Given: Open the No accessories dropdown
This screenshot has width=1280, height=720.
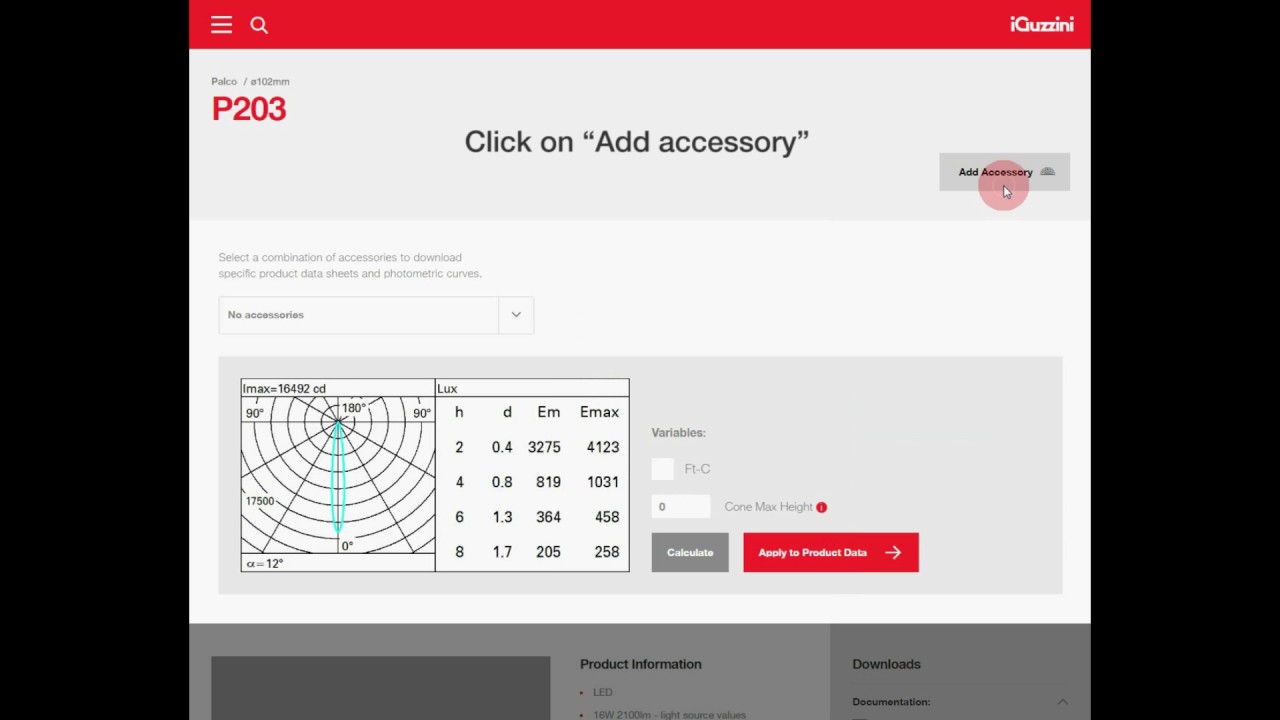Looking at the screenshot, I should (376, 315).
